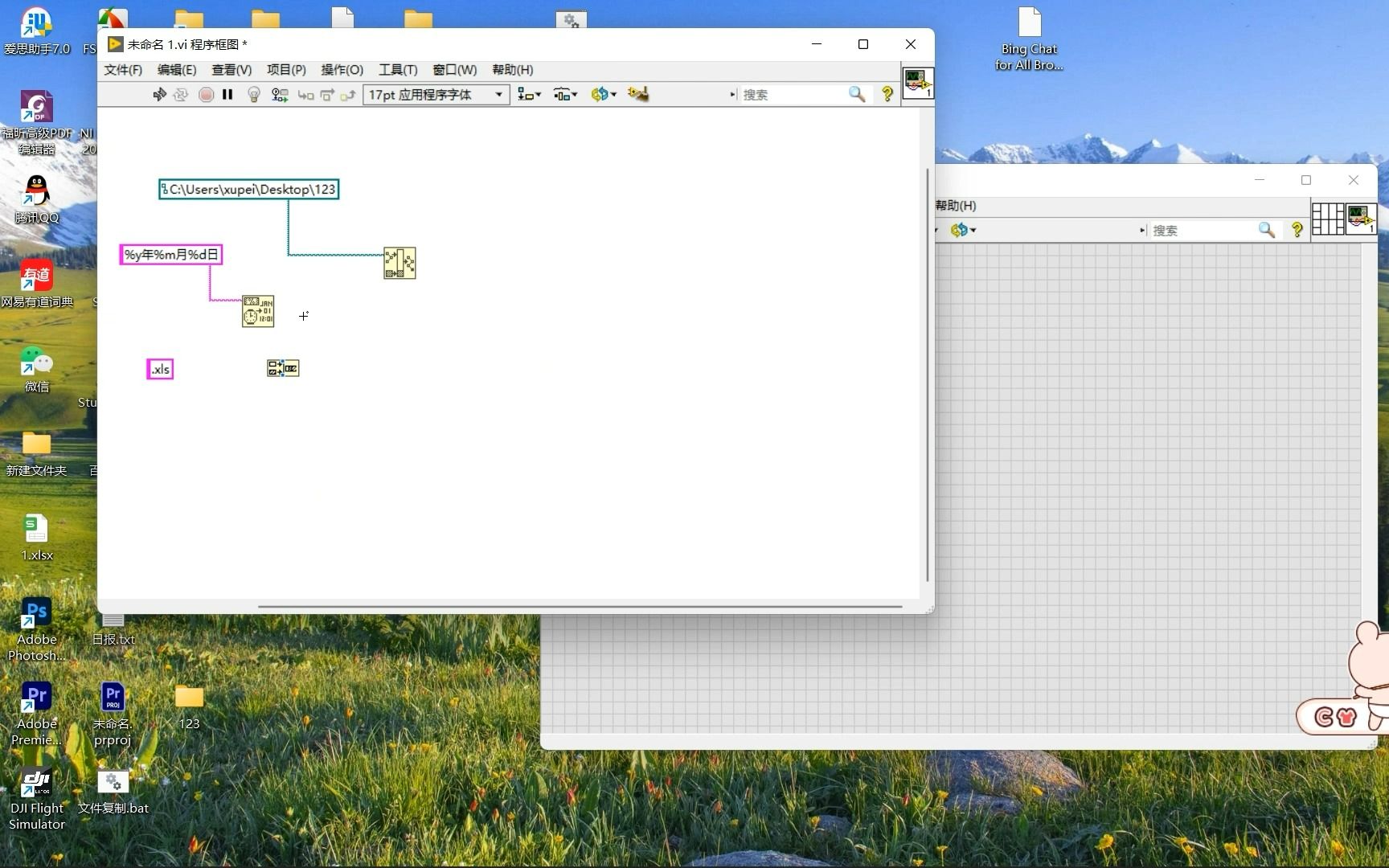Select 1.xlsx desktop file
The image size is (1389, 868).
click(x=36, y=538)
